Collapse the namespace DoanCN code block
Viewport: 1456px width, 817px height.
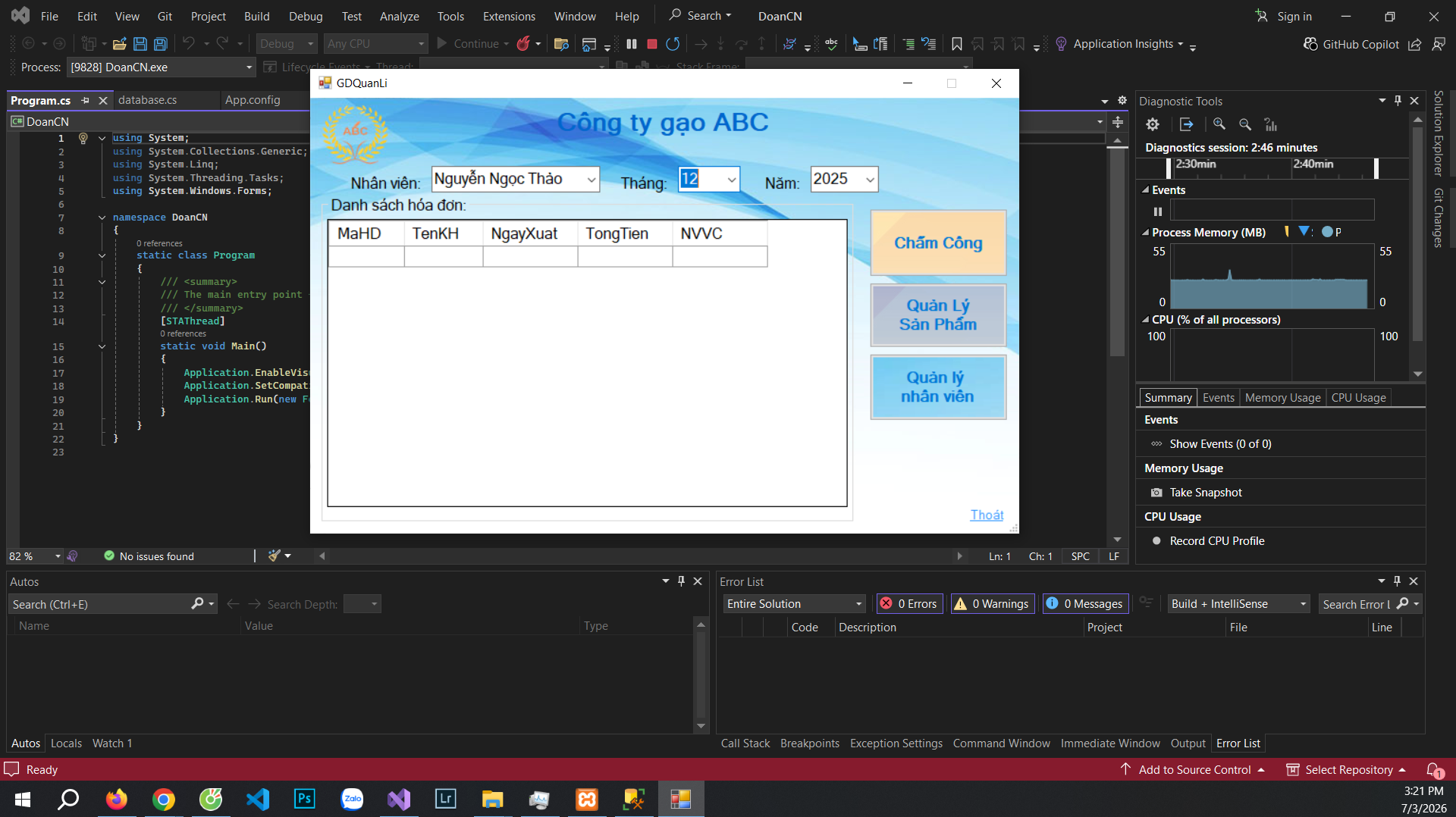(x=102, y=218)
